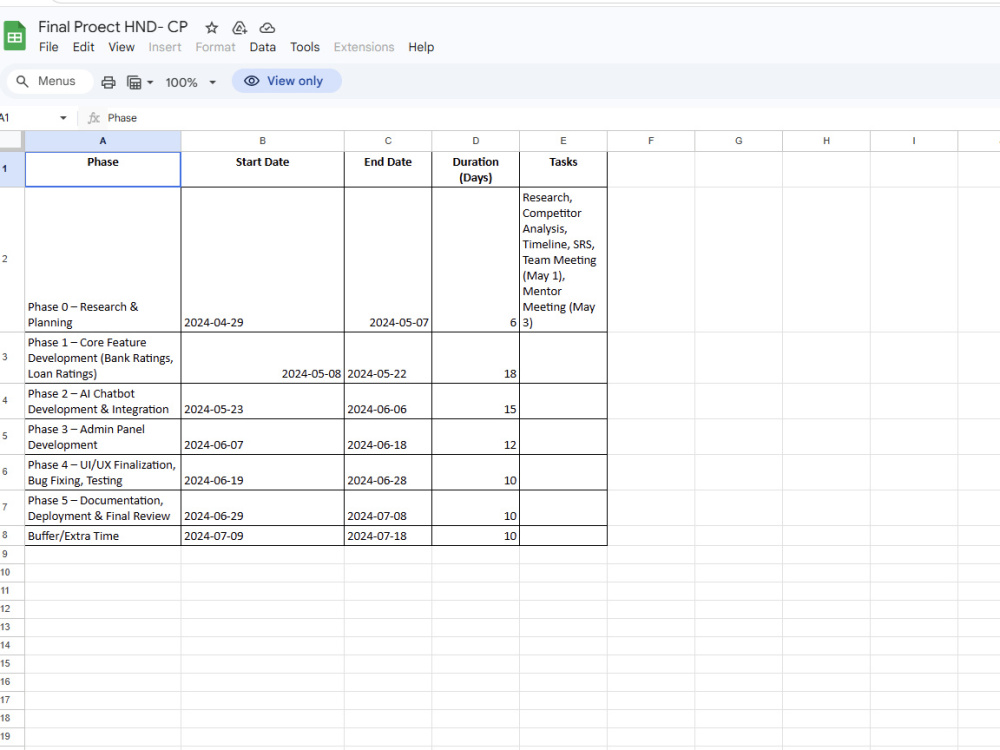The image size is (1000, 750).
Task: Click the End Date header cell
Action: pyautogui.click(x=388, y=170)
